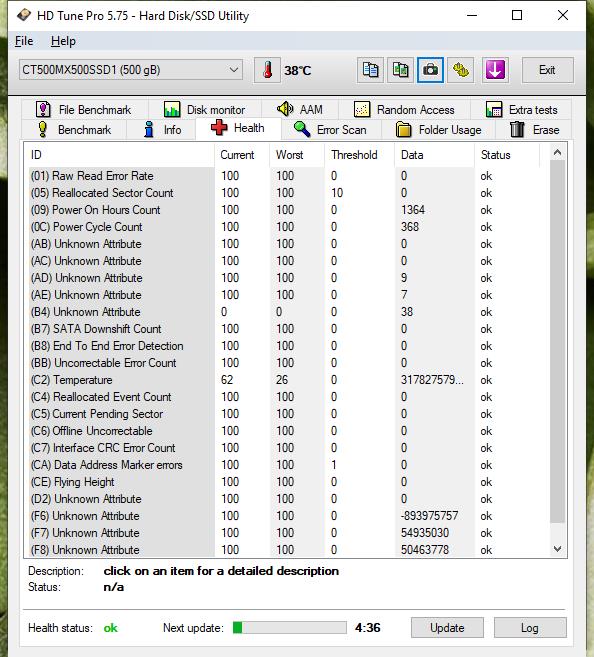Image resolution: width=594 pixels, height=657 pixels.
Task: Click the green Health status ok text
Action: pos(111,628)
